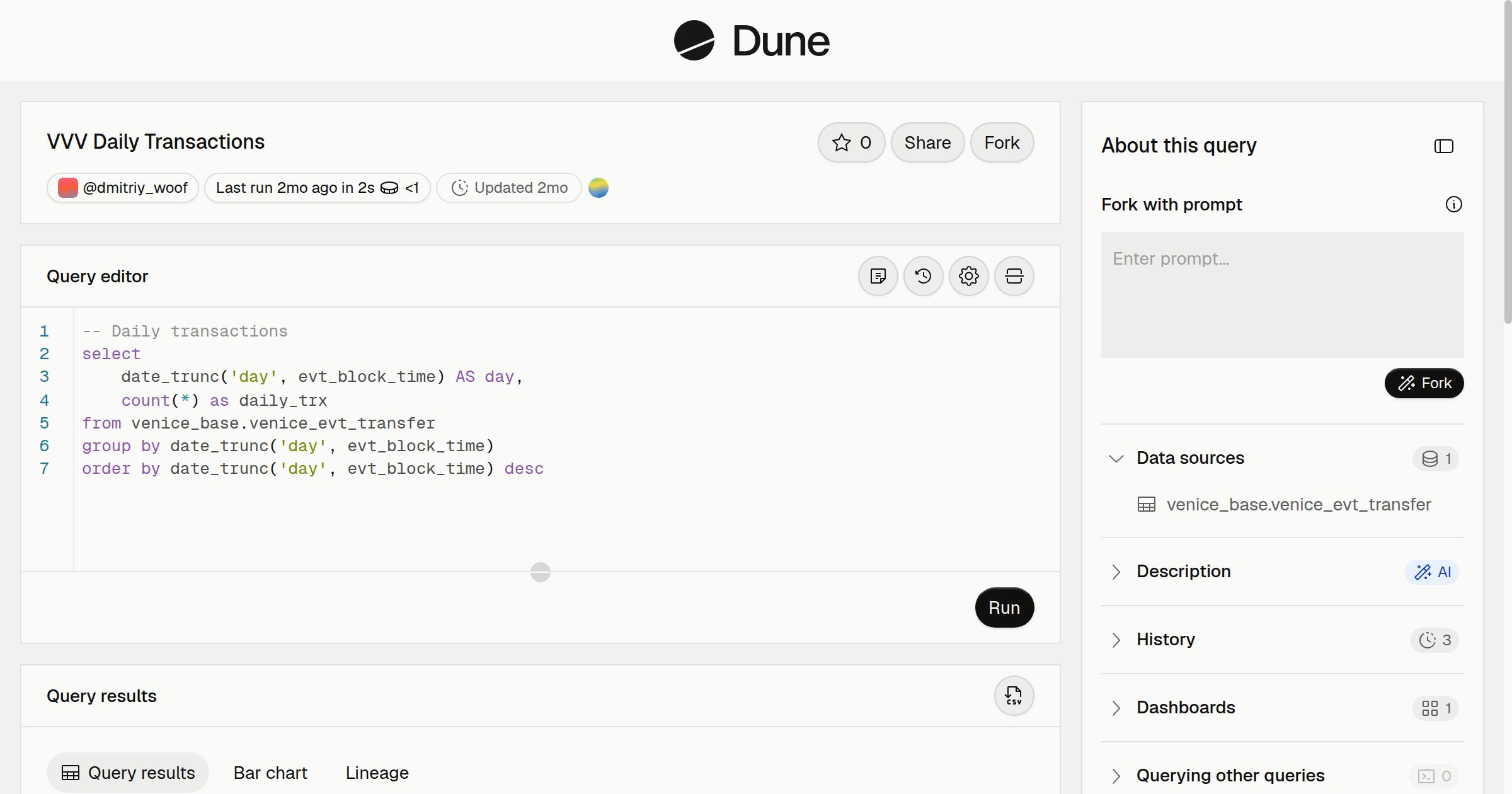
Task: Click the VVV Daily Transactions title
Action: click(156, 142)
